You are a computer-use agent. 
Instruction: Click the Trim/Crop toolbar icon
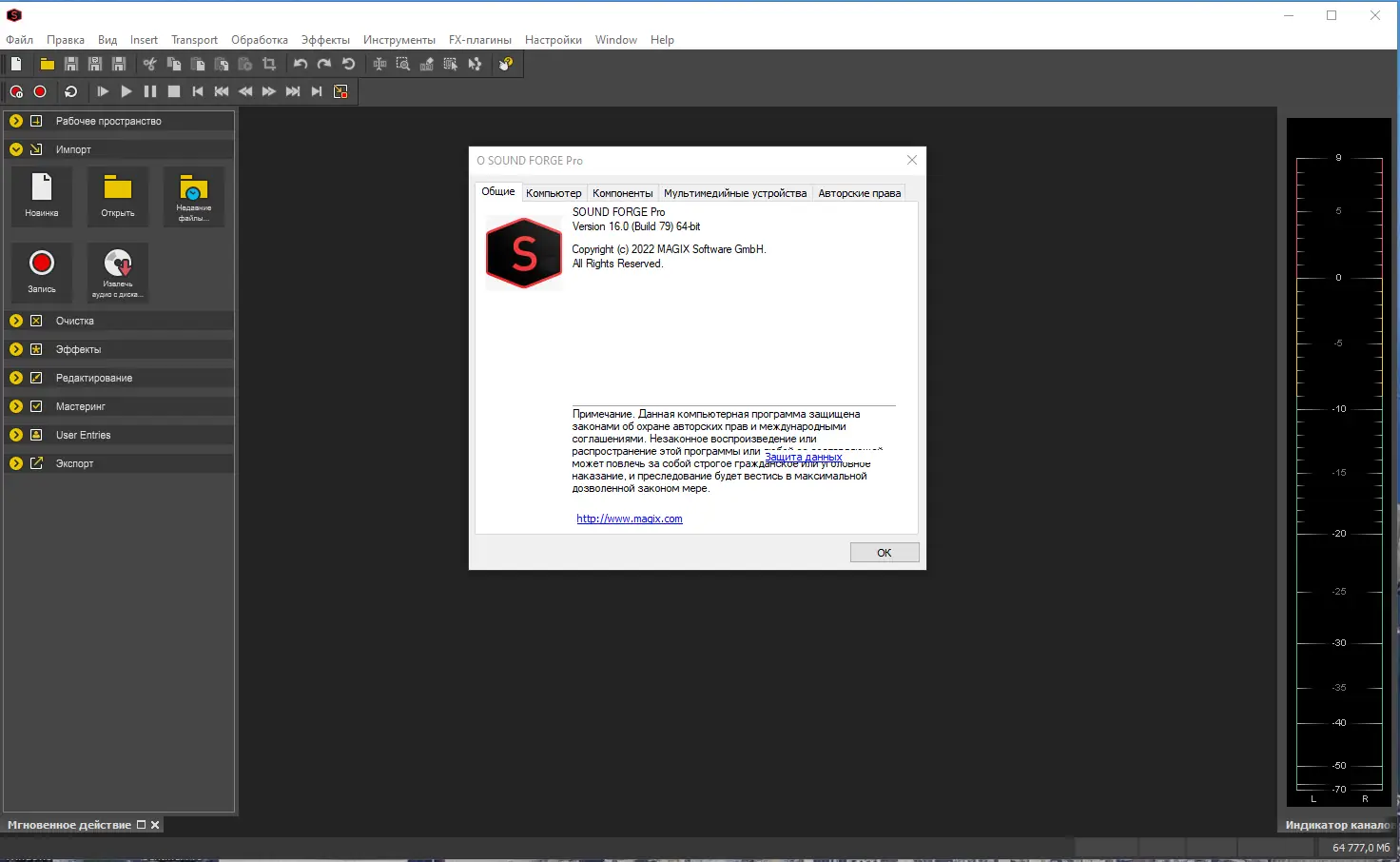coord(269,64)
